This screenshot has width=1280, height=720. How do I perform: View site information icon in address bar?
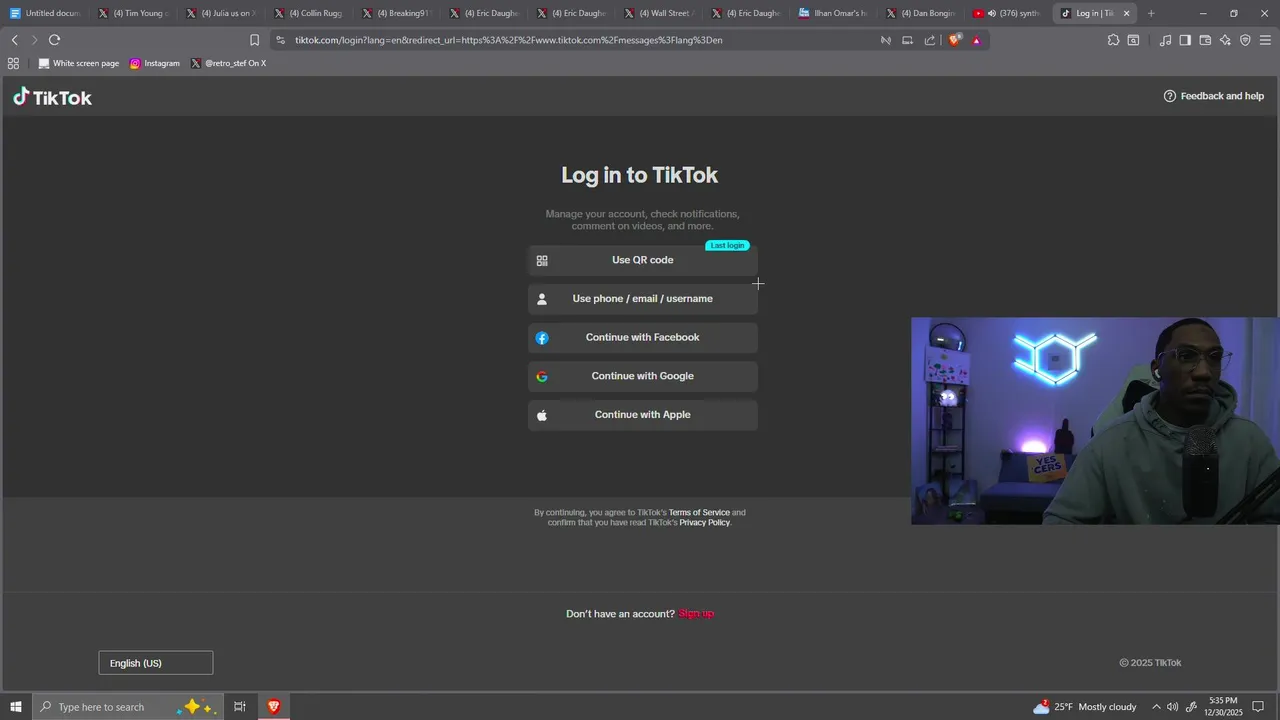pos(281,40)
